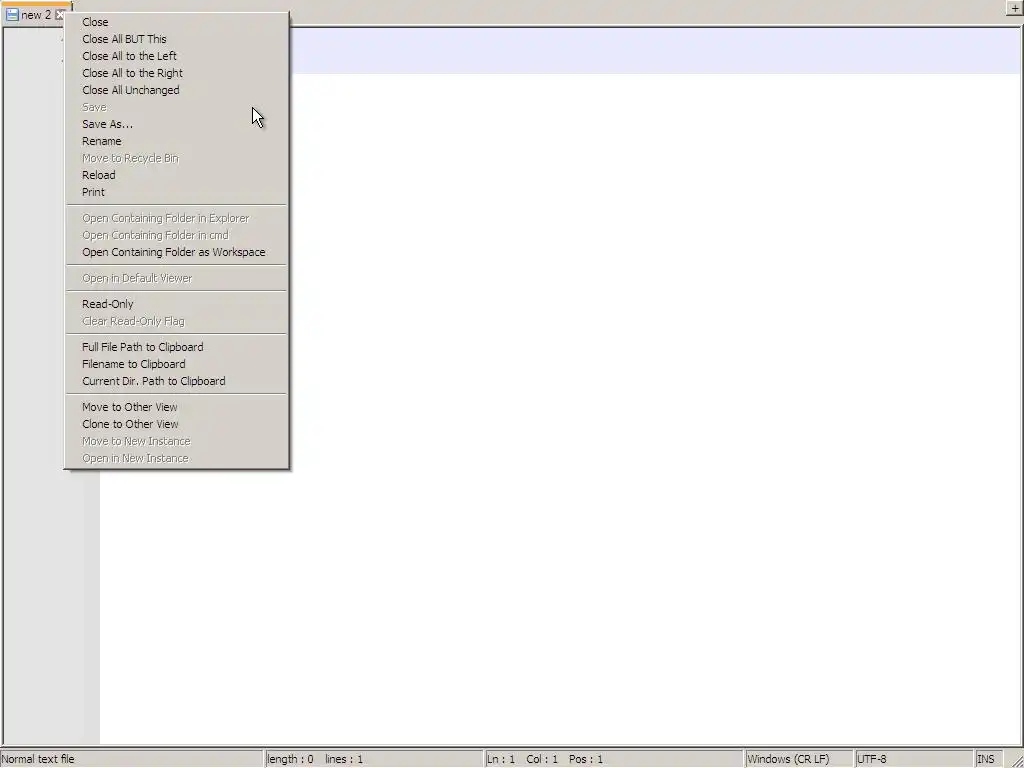Click the save icon on the new 2 tab
Image resolution: width=1024 pixels, height=768 pixels.
tap(12, 14)
